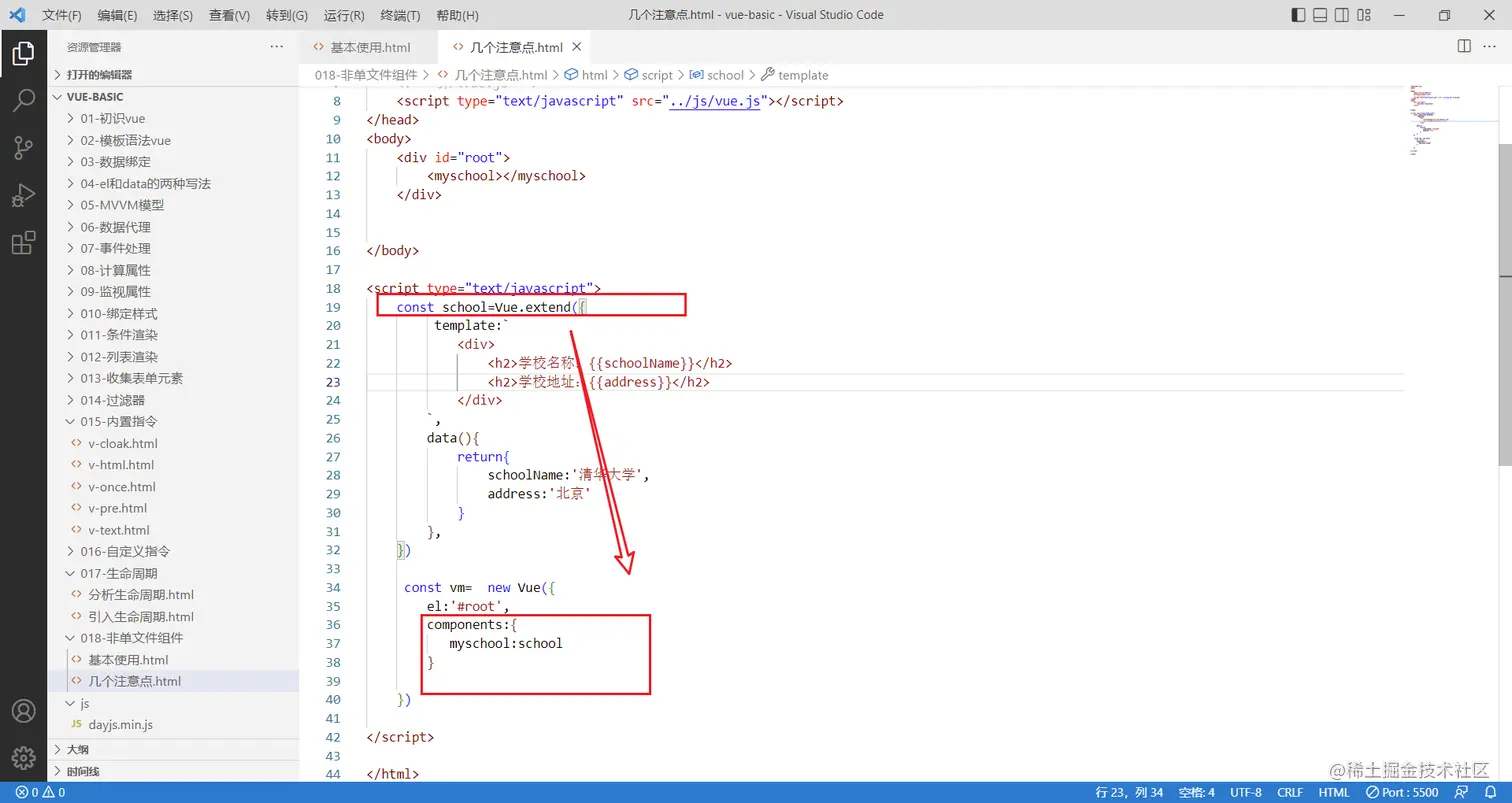Open the 查看(V) menu

(230, 15)
